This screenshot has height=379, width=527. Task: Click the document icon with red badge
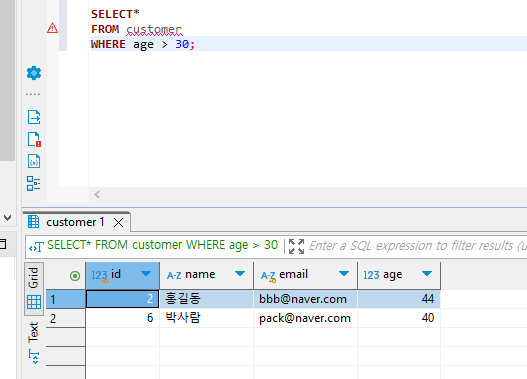click(x=34, y=139)
